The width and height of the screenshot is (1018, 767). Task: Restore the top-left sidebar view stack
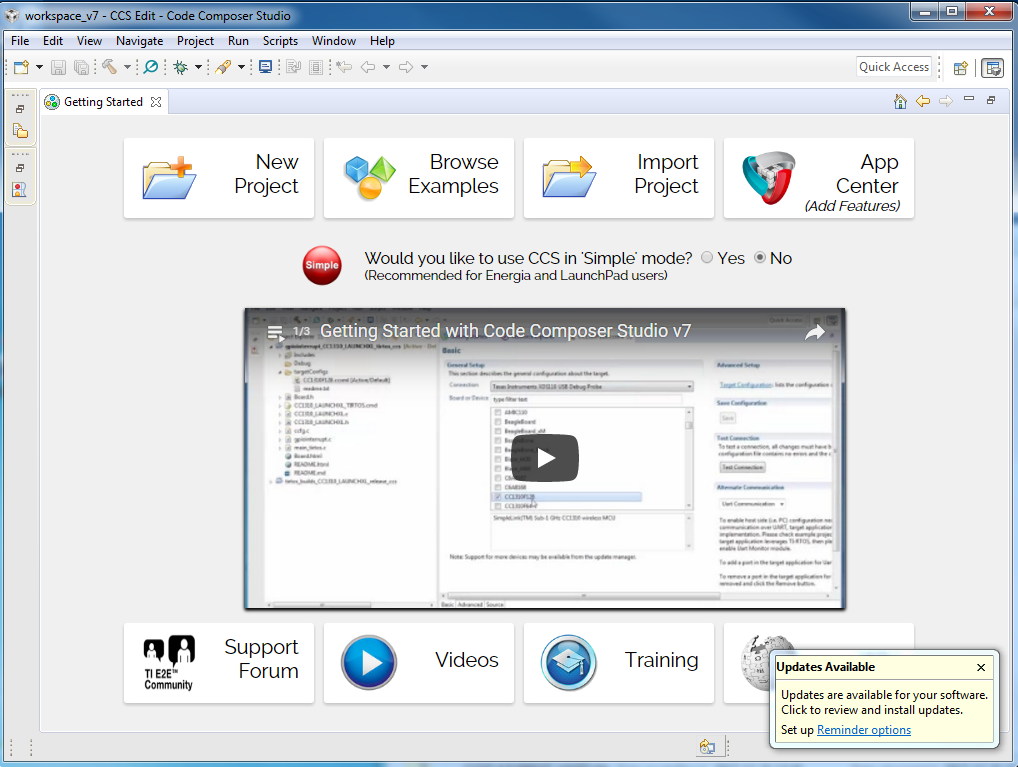coord(20,108)
